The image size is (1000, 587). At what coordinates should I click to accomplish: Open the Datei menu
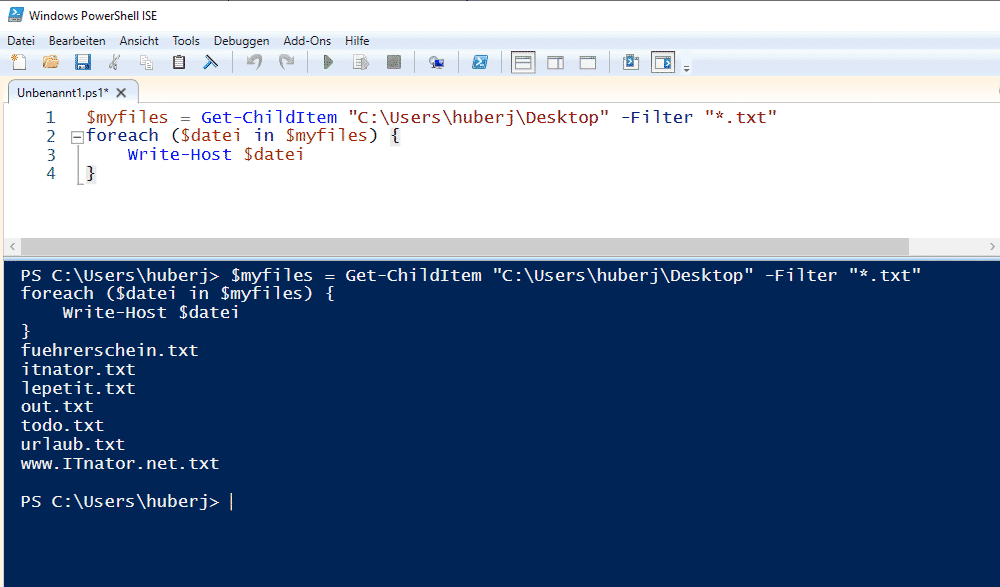pyautogui.click(x=21, y=41)
